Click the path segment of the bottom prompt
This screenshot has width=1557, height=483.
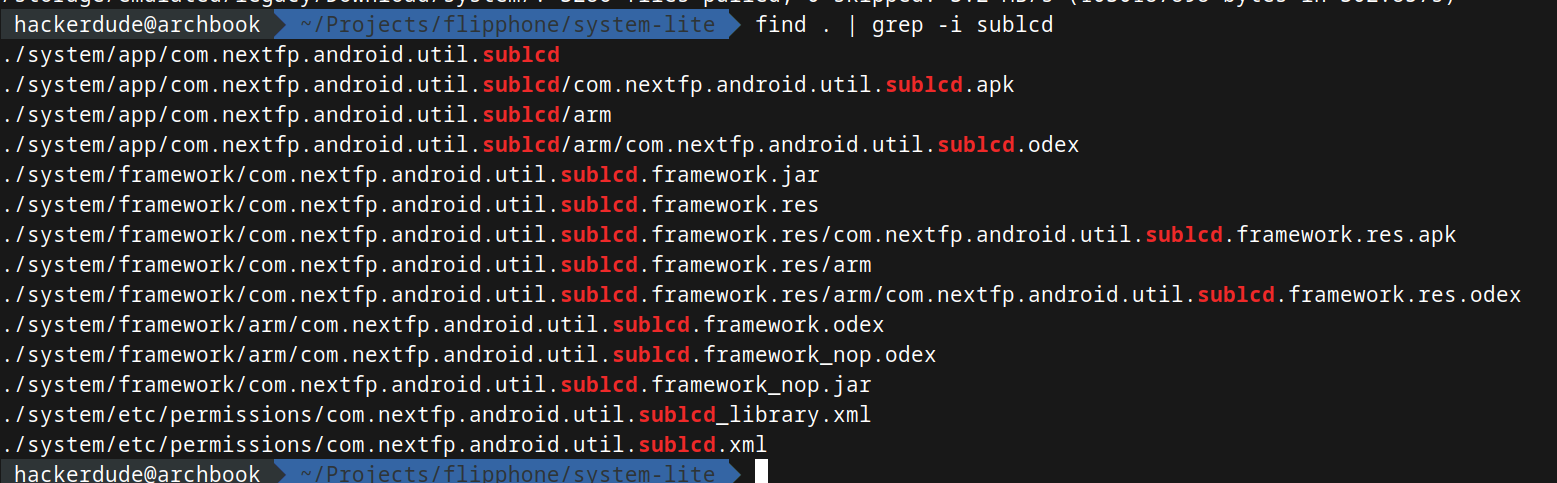tap(507, 472)
